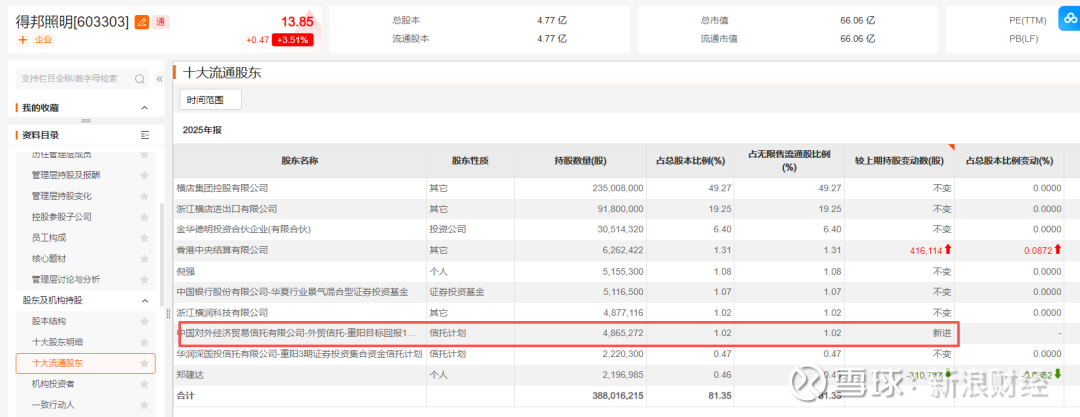Click the 企业 tag under stock name
Viewport: 1080px width, 417px height.
pyautogui.click(x=44, y=40)
